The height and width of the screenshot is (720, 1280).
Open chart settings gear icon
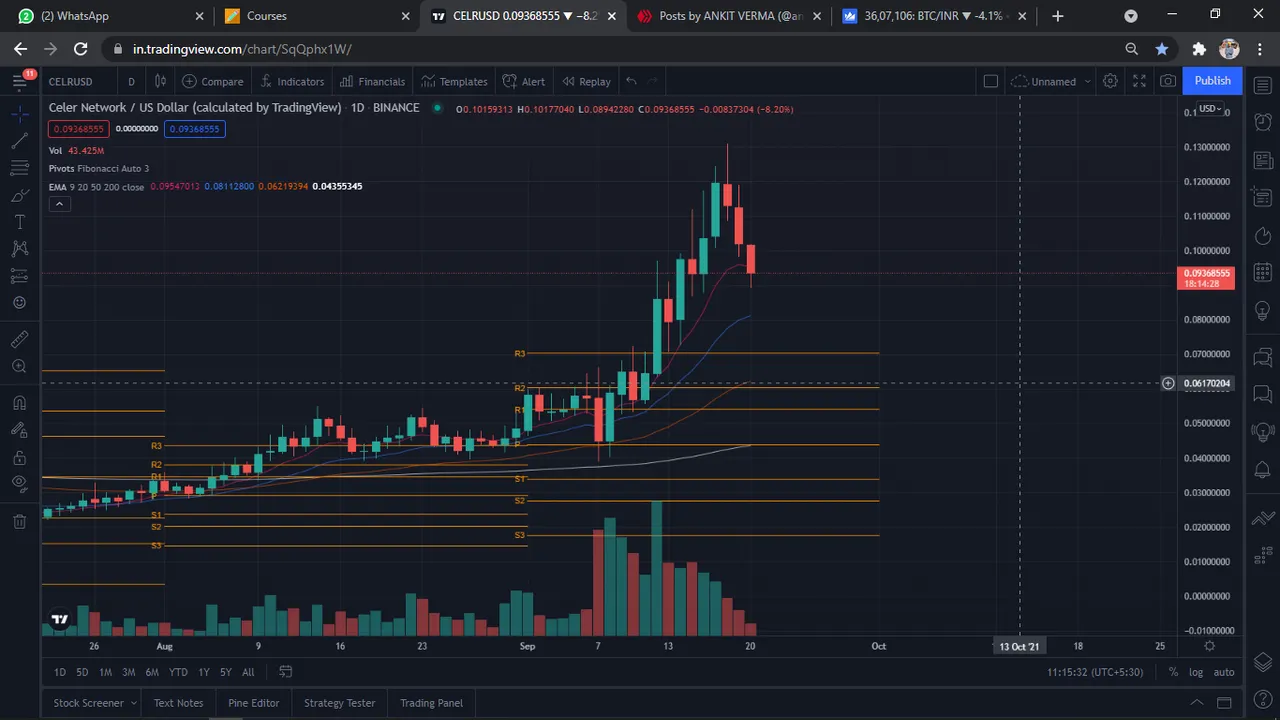(1110, 81)
